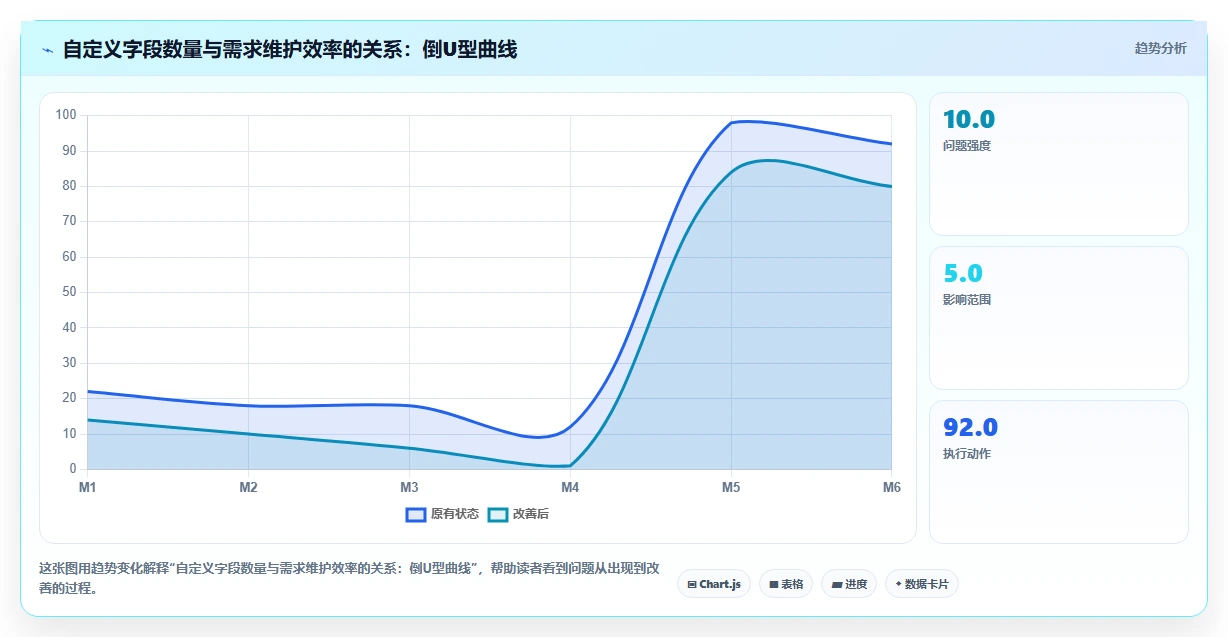Click the 10.0 value

tap(969, 120)
